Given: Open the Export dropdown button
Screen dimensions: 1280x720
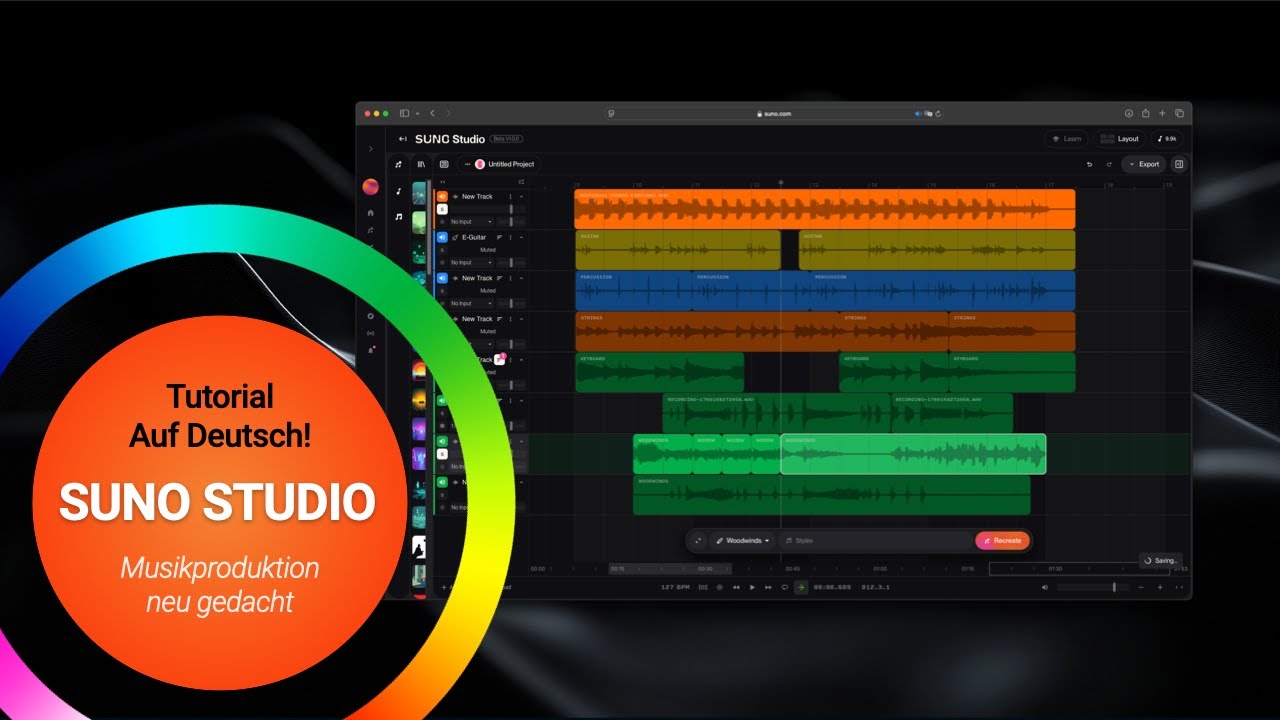Looking at the screenshot, I should click(x=1144, y=164).
